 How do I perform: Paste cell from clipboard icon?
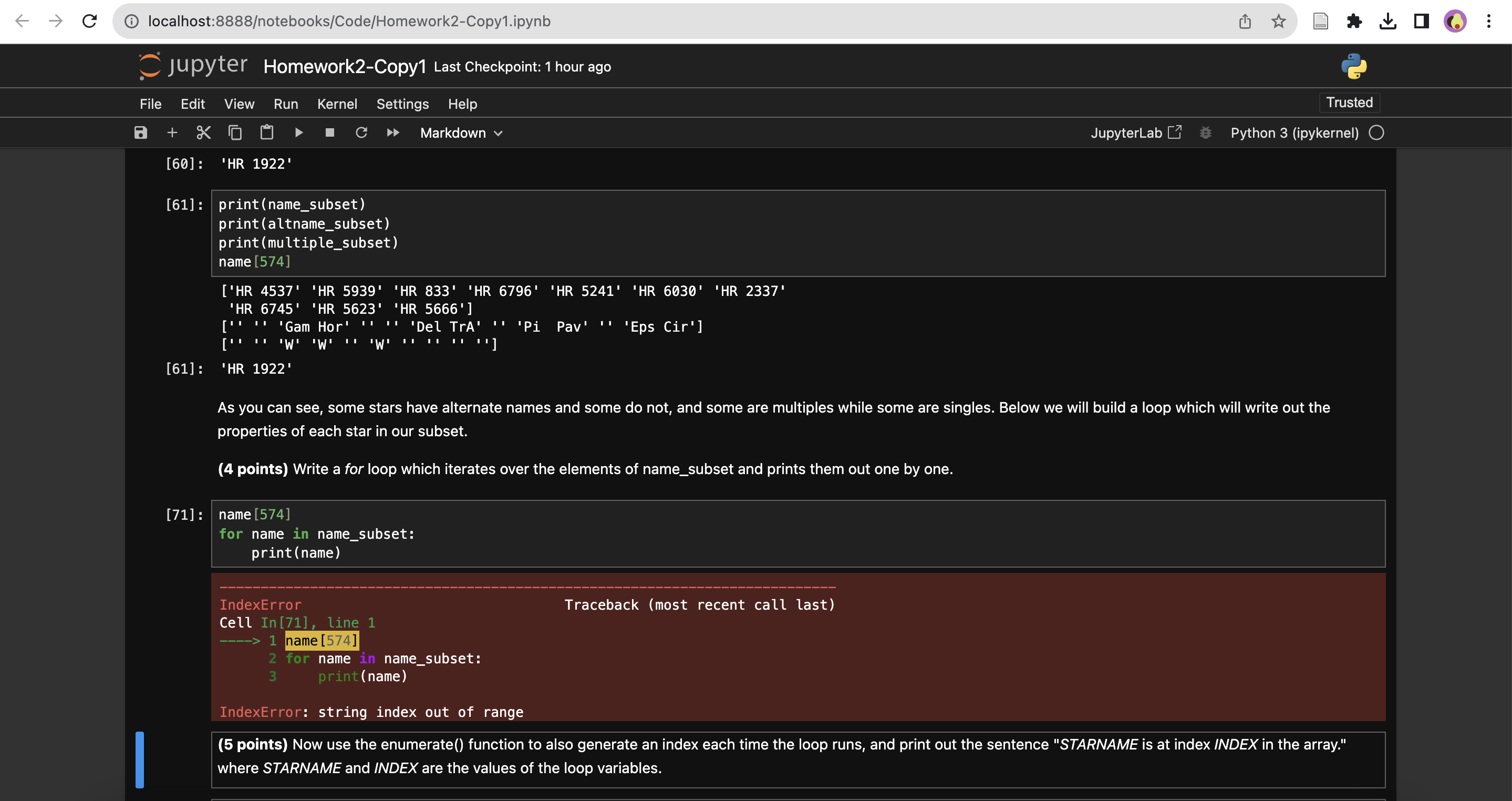pyautogui.click(x=266, y=133)
